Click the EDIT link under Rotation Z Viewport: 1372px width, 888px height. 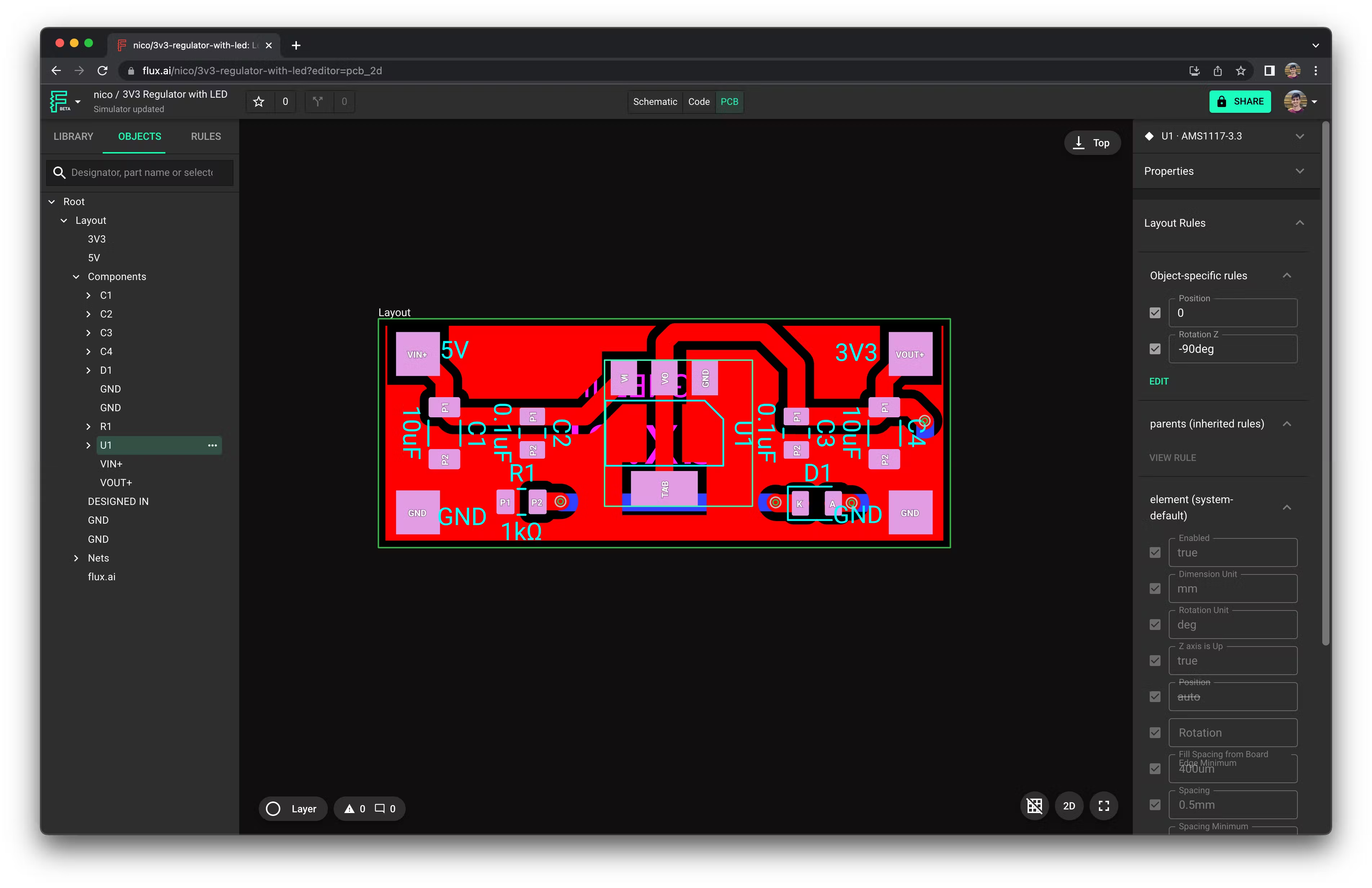[x=1159, y=381]
